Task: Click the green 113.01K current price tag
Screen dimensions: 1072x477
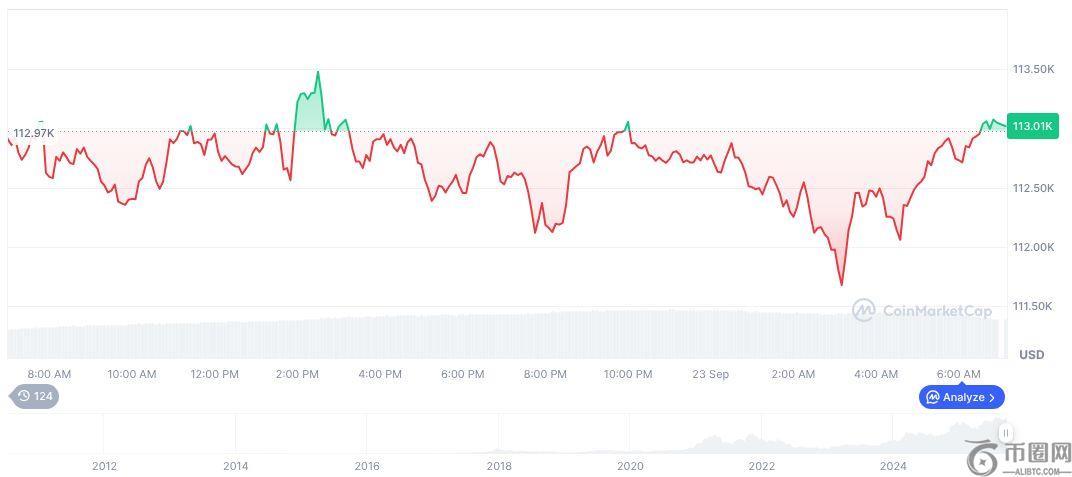Action: tap(1032, 126)
